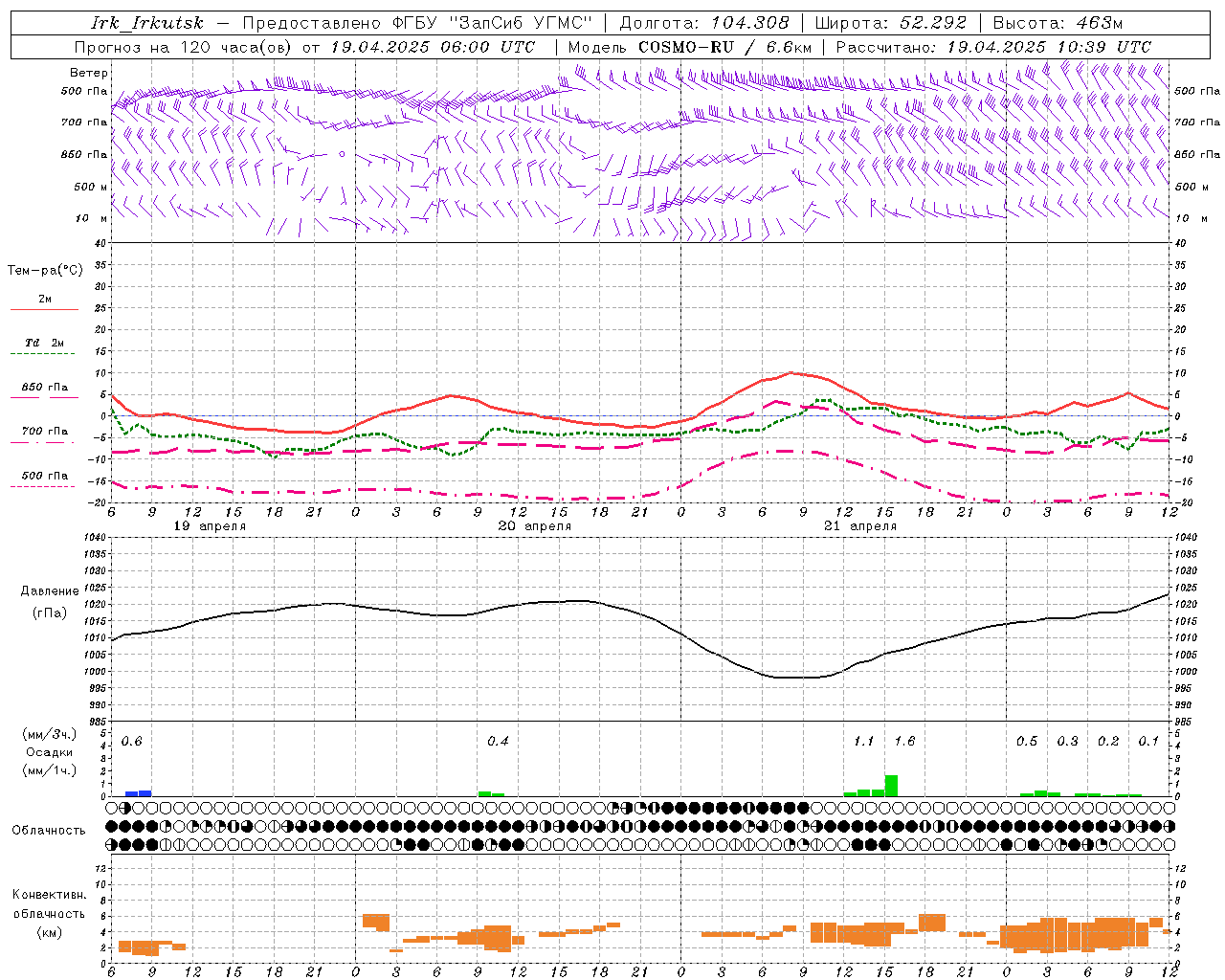1225x980 pixels.
Task: Click the 0.4 precipitation total
Action: (498, 742)
